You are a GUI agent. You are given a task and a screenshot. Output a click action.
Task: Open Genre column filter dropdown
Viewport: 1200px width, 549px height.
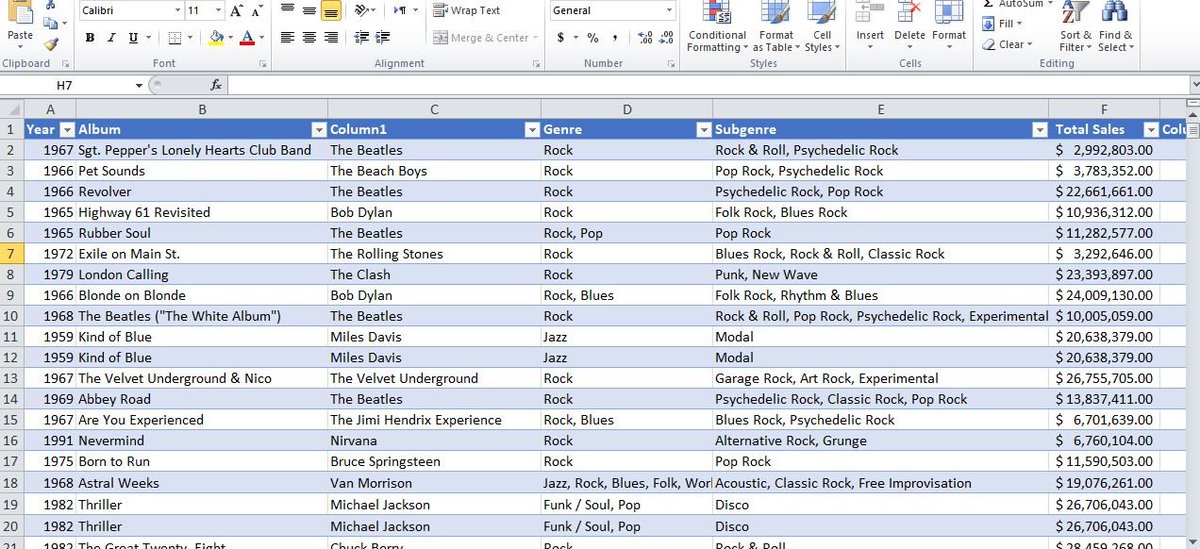[x=703, y=130]
